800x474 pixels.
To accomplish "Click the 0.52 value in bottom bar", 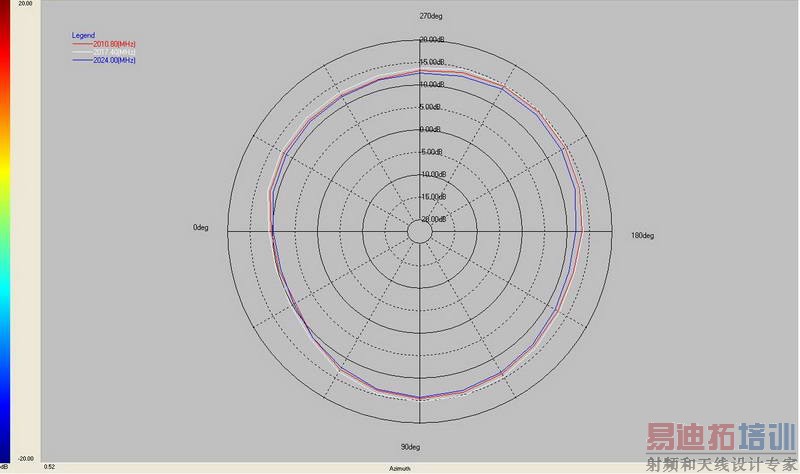I will (x=49, y=466).
